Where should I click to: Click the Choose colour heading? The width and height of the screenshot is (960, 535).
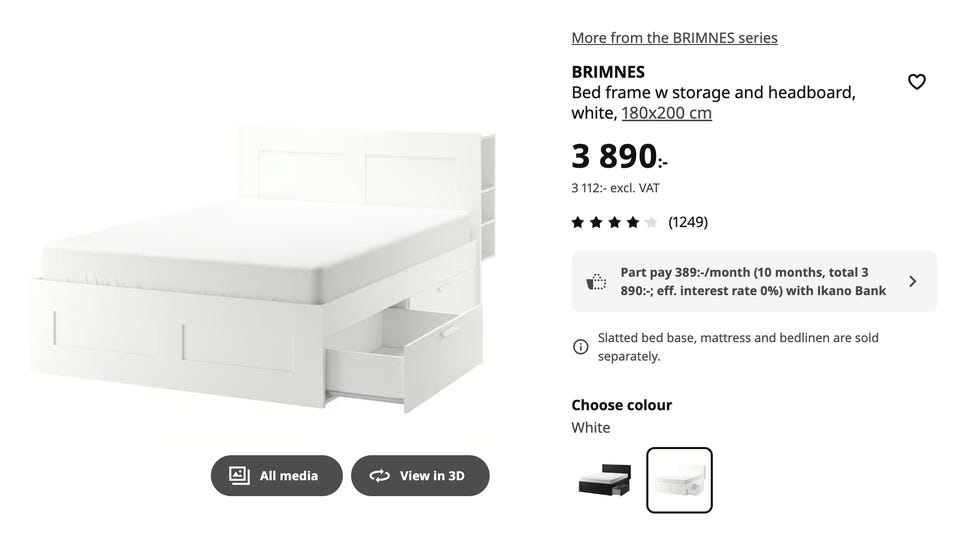[621, 405]
